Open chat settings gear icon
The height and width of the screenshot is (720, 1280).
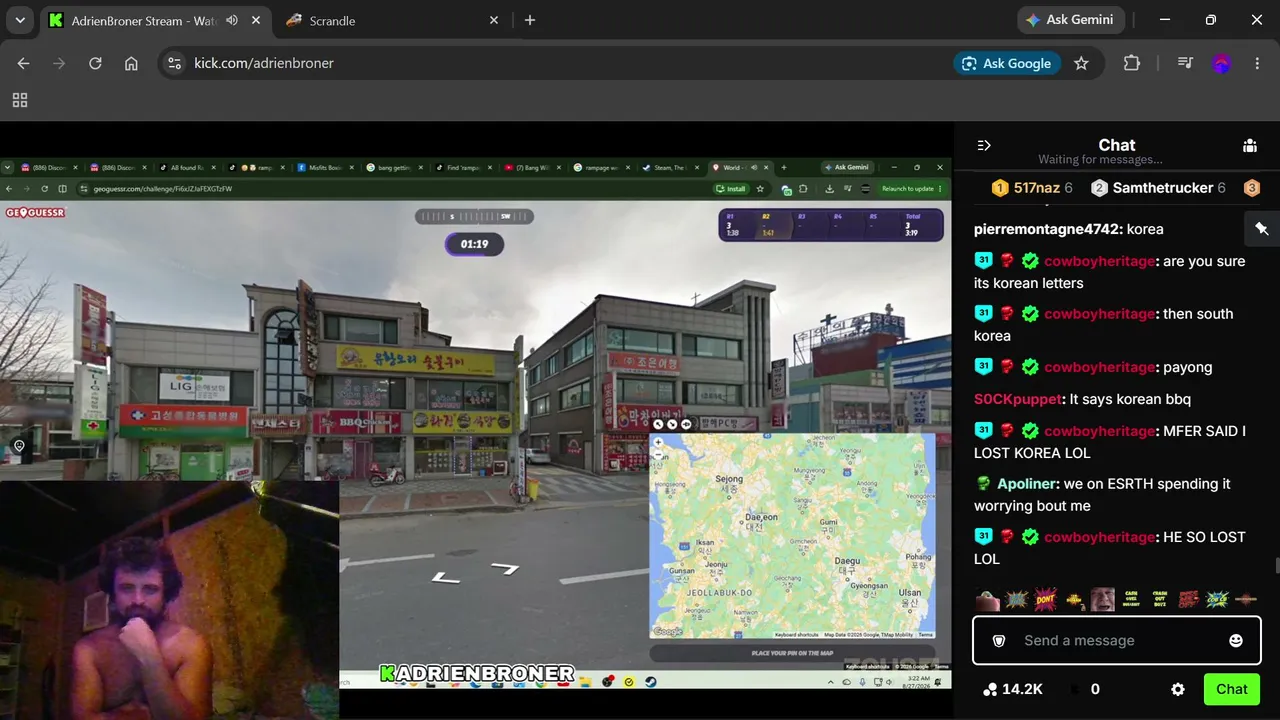[x=1178, y=689]
